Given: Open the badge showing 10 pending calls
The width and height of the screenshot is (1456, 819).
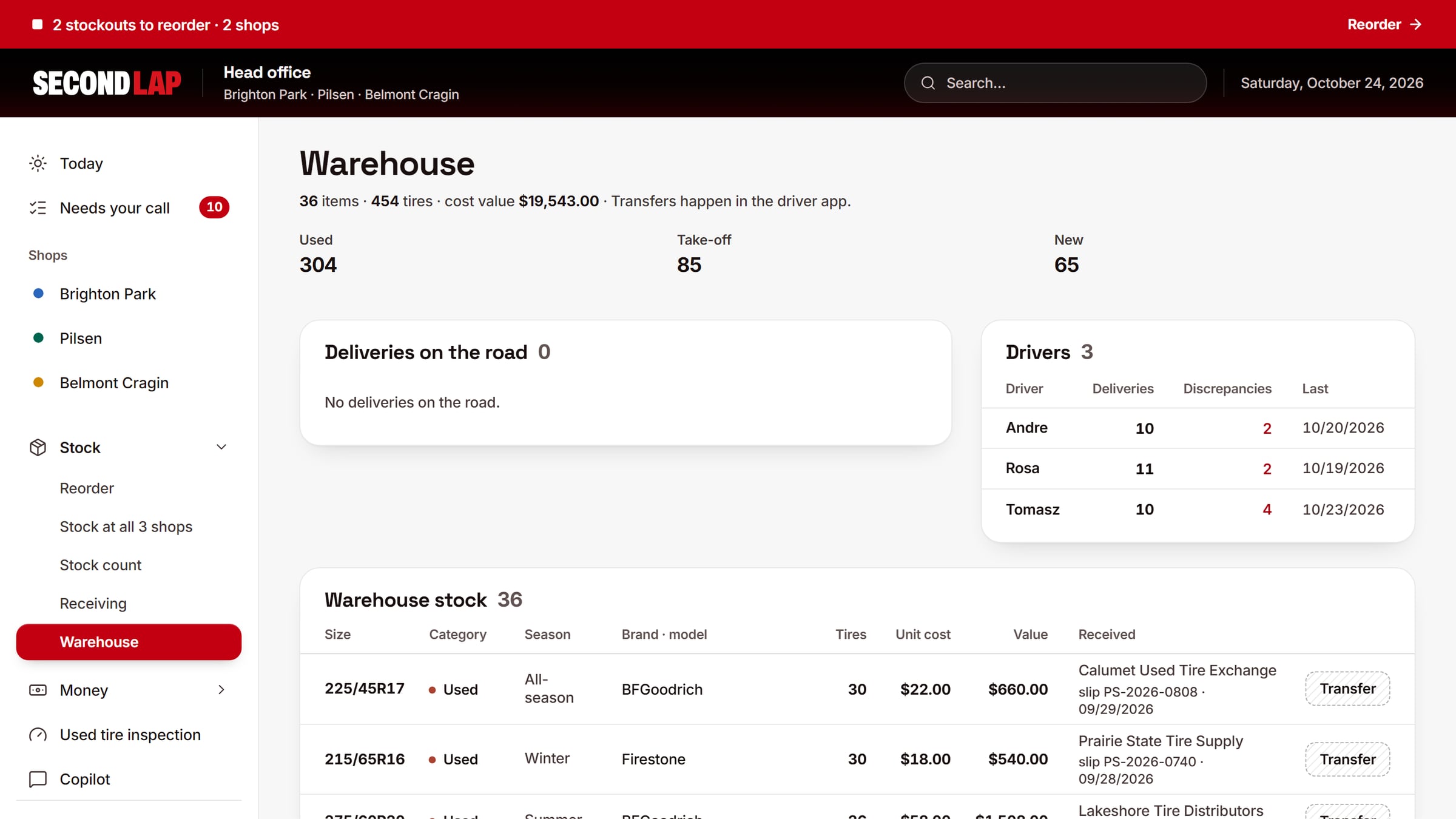Looking at the screenshot, I should point(214,207).
